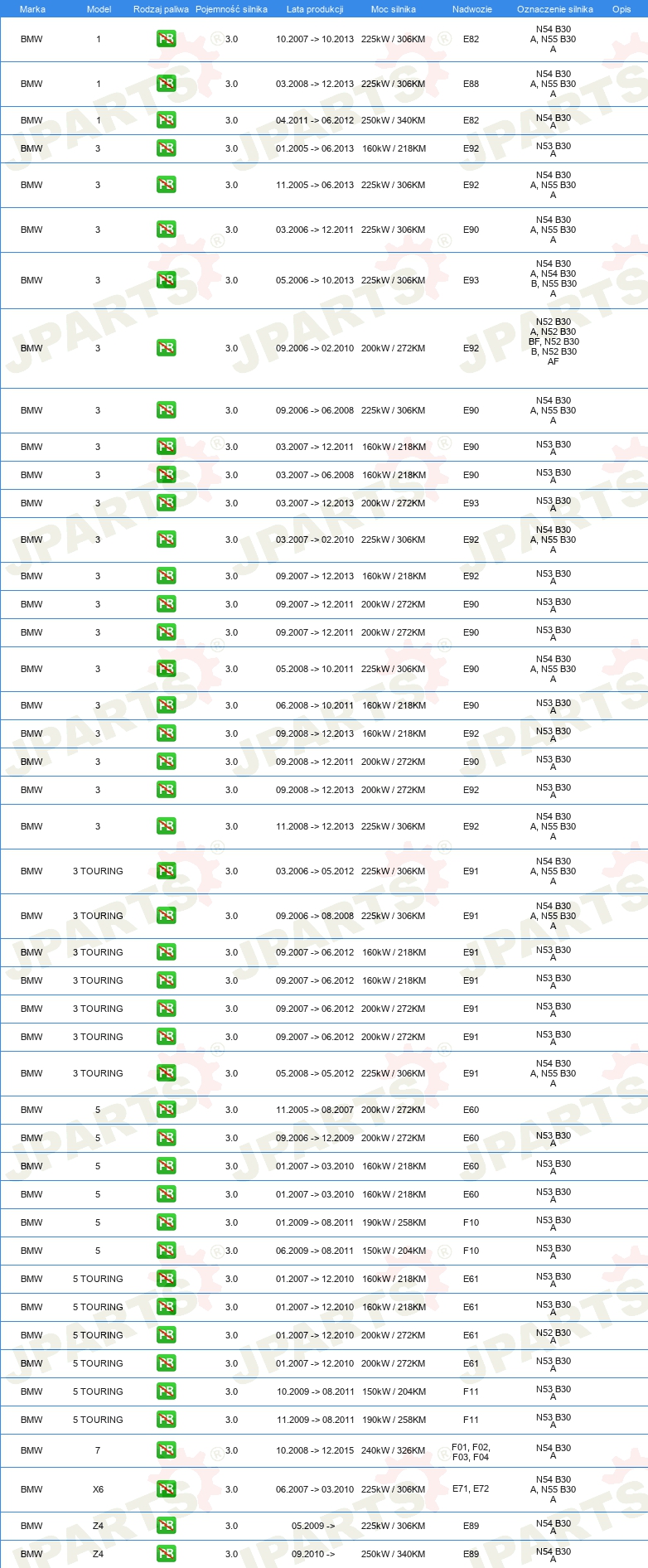
Task: Click production date 05.2009 -> in Z4 row
Action: tap(313, 1526)
